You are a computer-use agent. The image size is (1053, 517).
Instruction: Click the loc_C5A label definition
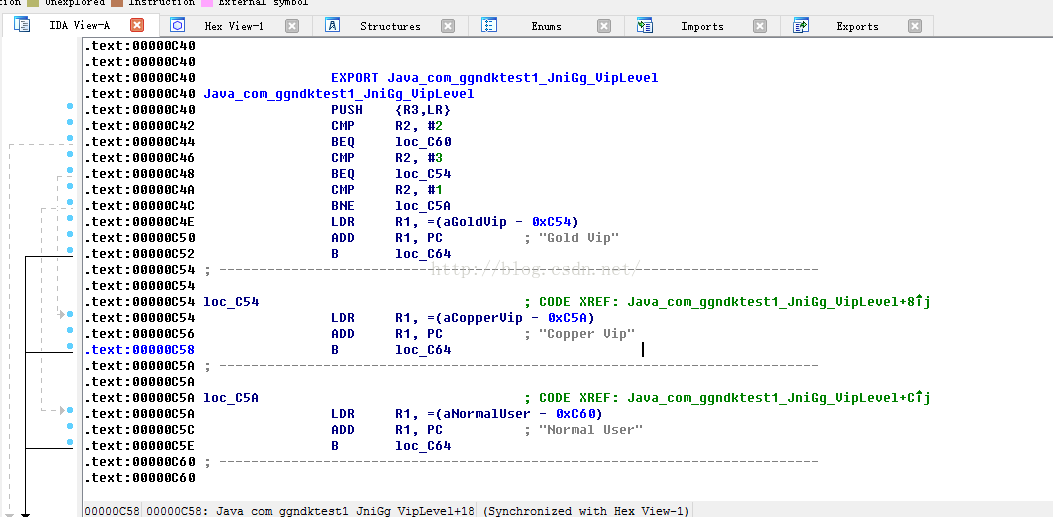point(231,398)
